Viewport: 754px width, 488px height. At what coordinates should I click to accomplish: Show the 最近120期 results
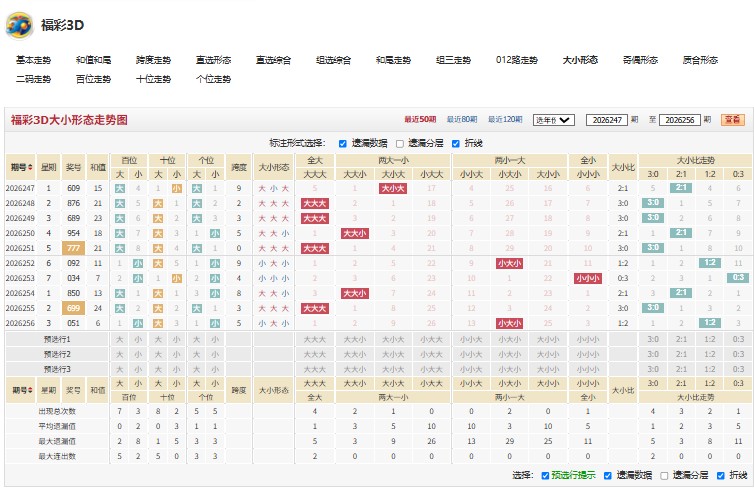point(505,120)
